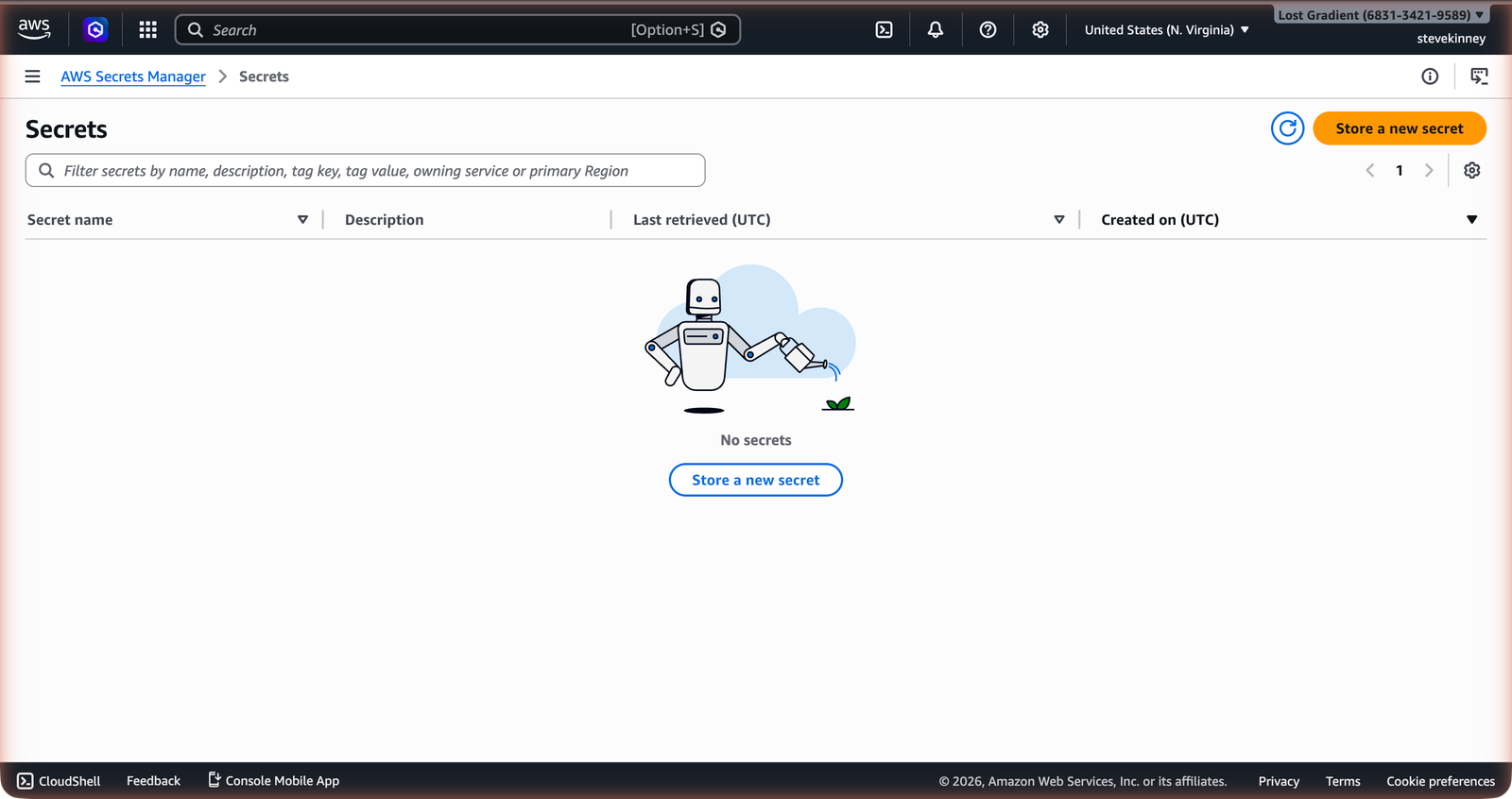Launch CloudShell from the top bar icon
This screenshot has width=1512, height=799.
click(884, 30)
